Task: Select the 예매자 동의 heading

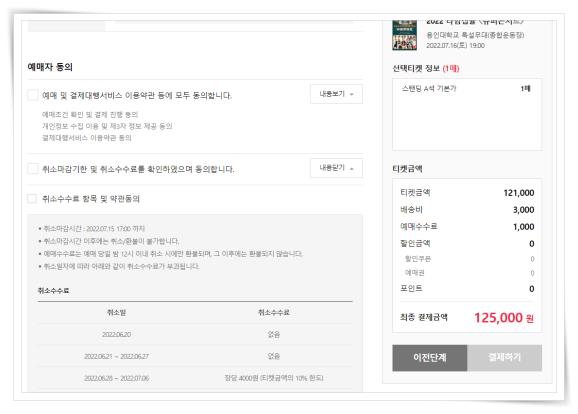Action: pos(50,67)
